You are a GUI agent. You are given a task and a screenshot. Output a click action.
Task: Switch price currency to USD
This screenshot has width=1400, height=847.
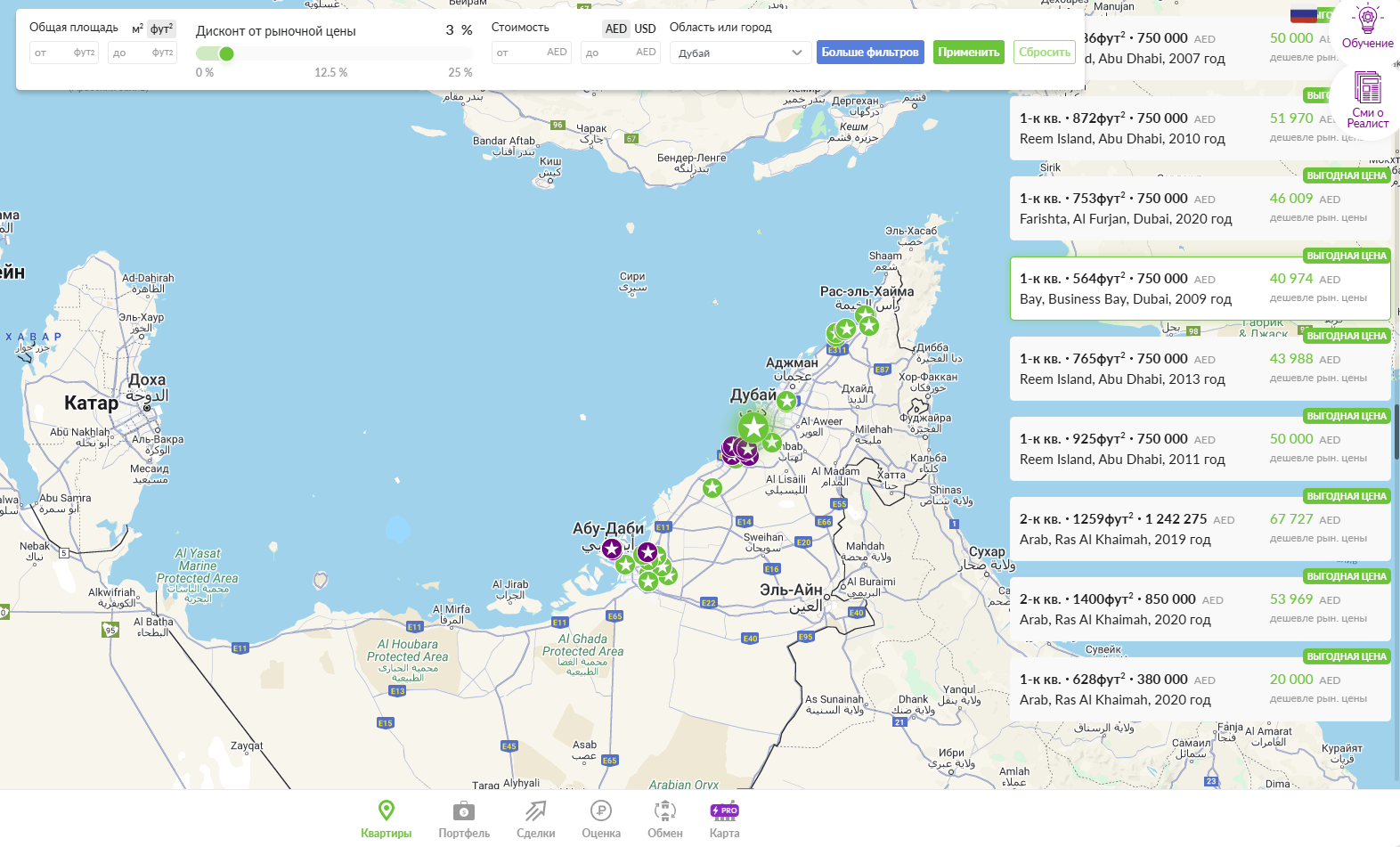[x=645, y=29]
